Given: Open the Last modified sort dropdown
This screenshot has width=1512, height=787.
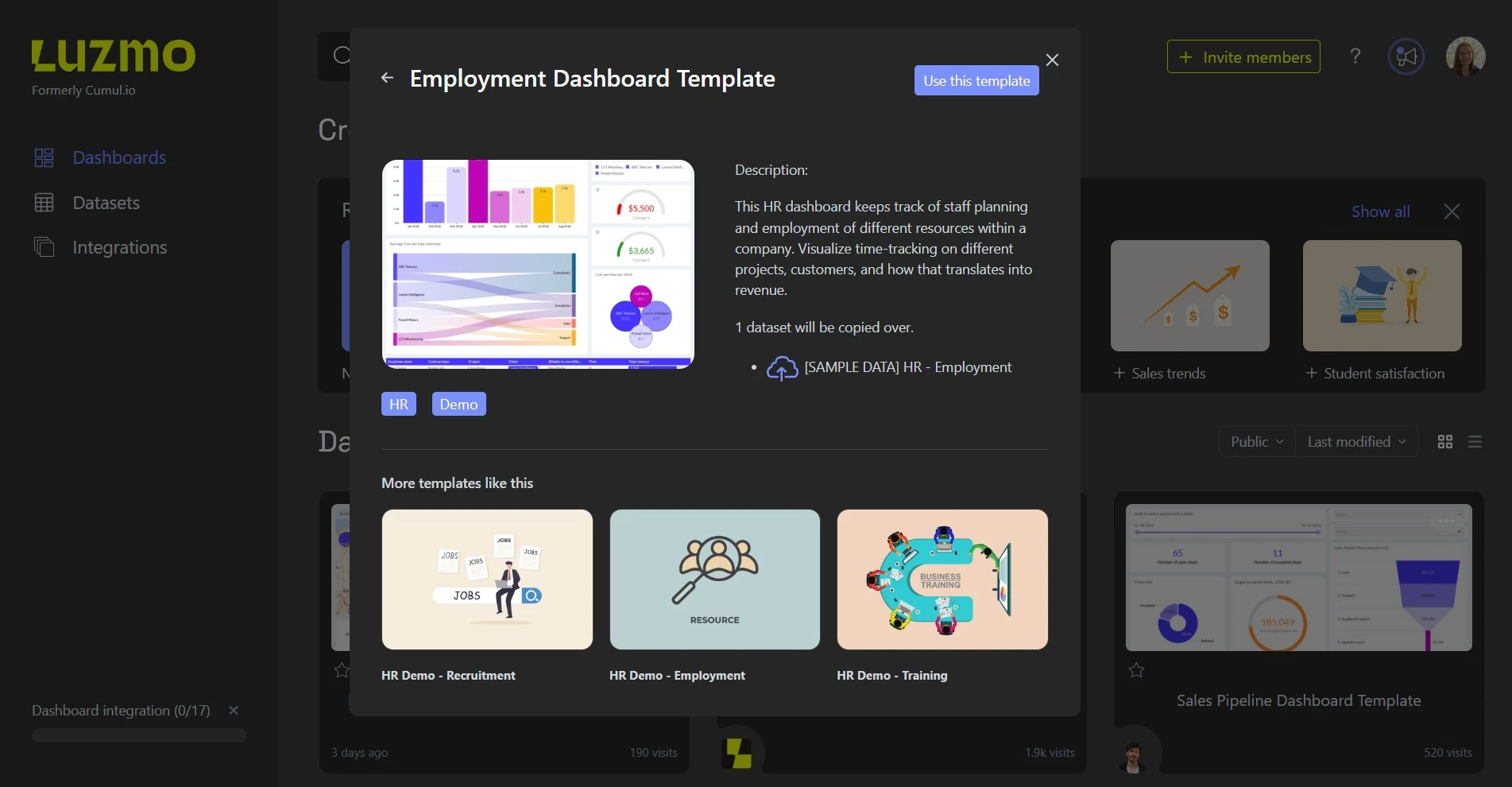Looking at the screenshot, I should click(1356, 441).
